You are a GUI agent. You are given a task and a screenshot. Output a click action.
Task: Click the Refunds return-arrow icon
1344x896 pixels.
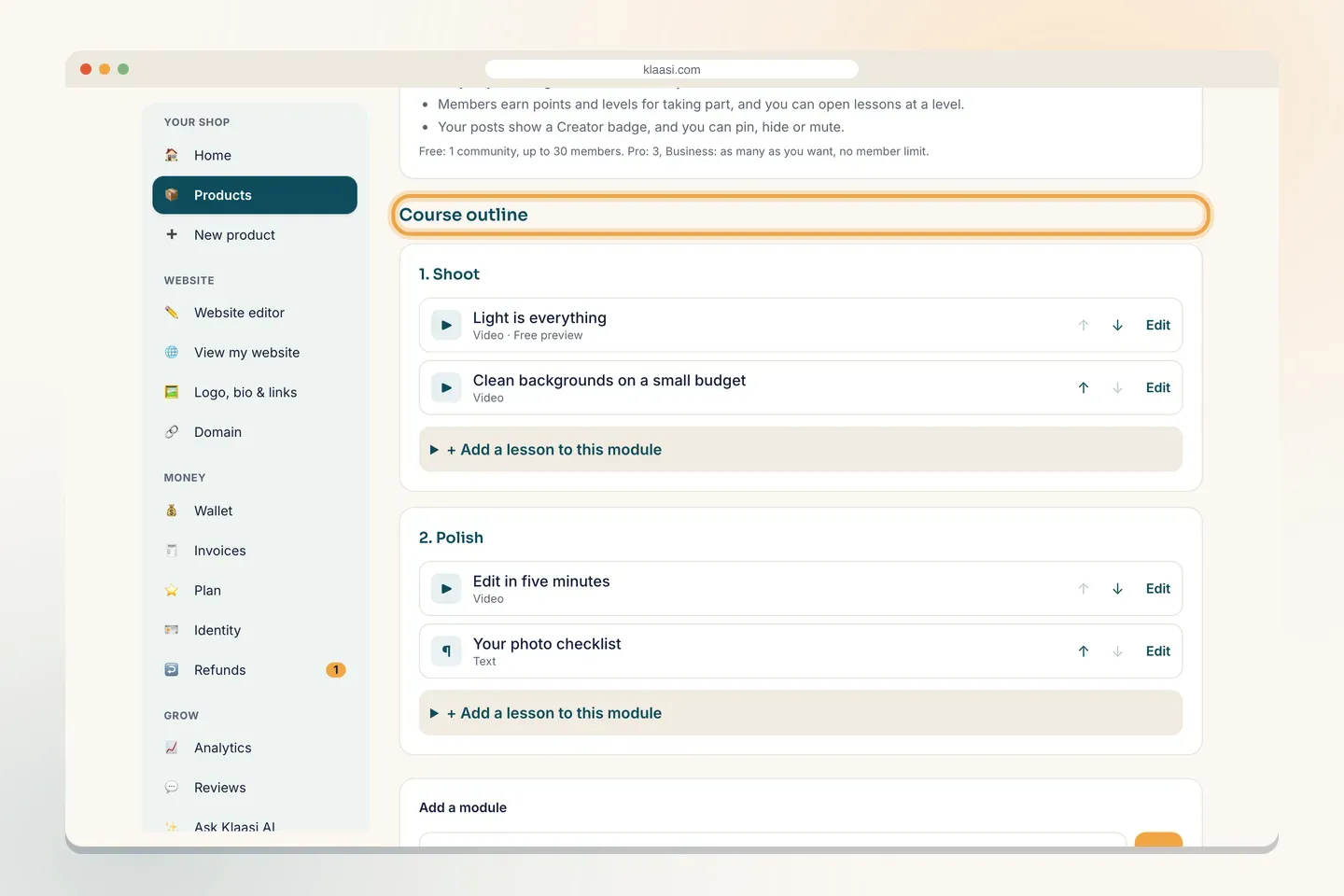pos(172,670)
